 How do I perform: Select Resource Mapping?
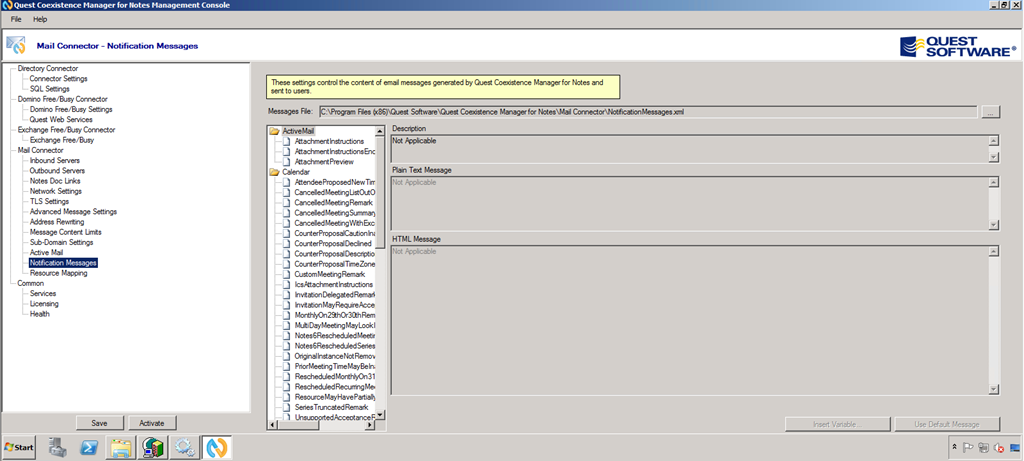pos(58,273)
